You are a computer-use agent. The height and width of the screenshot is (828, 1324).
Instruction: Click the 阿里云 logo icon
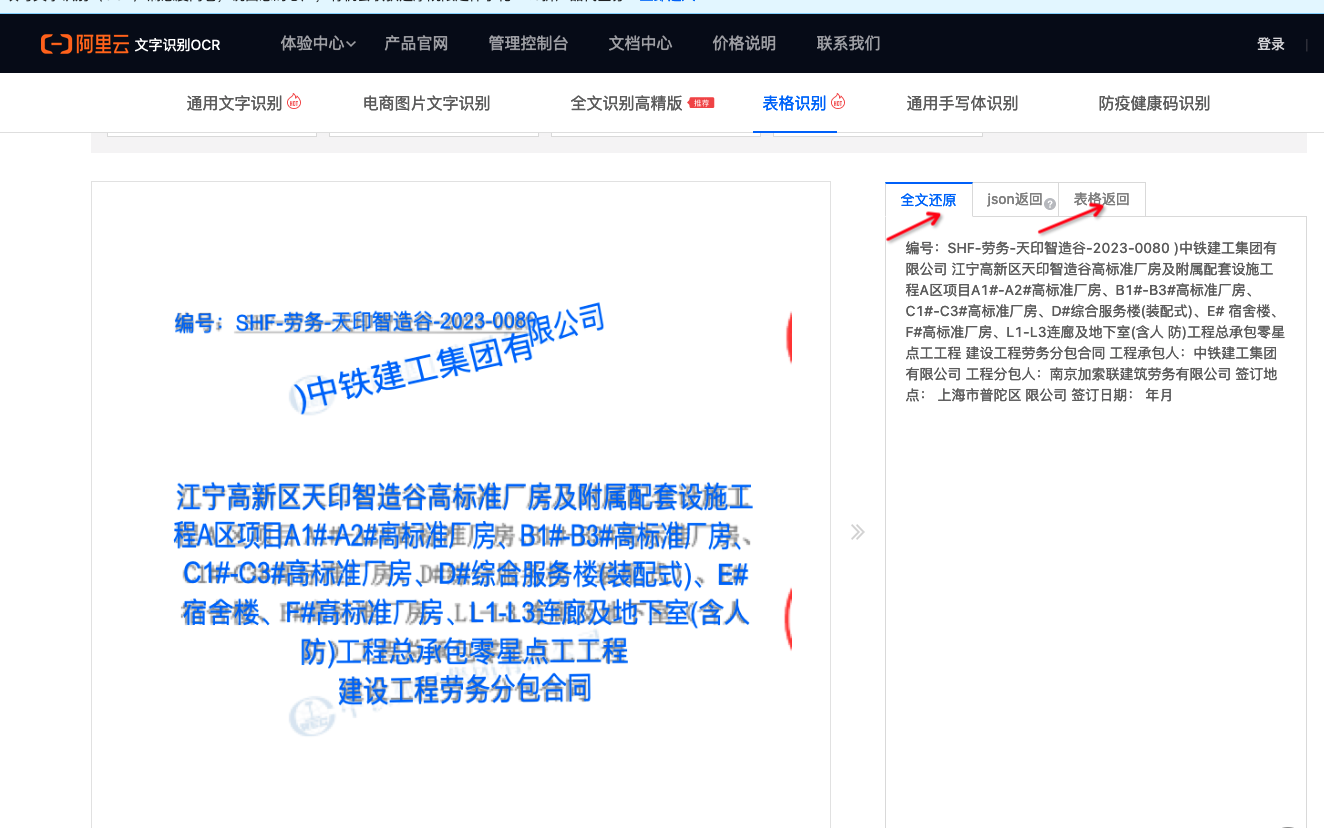(84, 44)
